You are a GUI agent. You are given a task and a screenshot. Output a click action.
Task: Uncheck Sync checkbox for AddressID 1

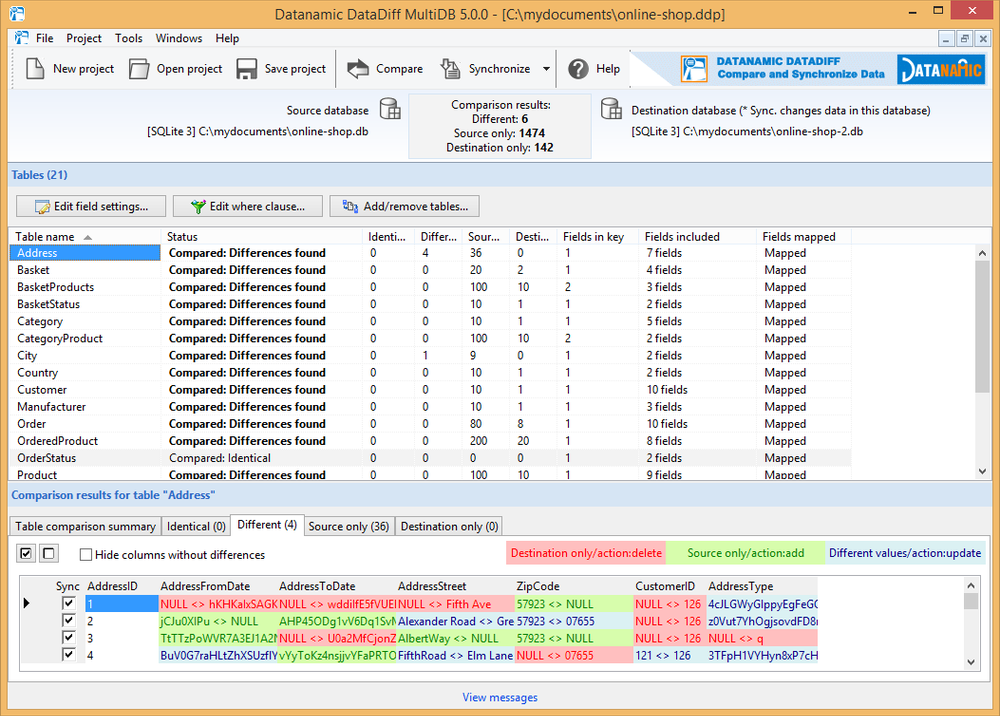coord(68,604)
